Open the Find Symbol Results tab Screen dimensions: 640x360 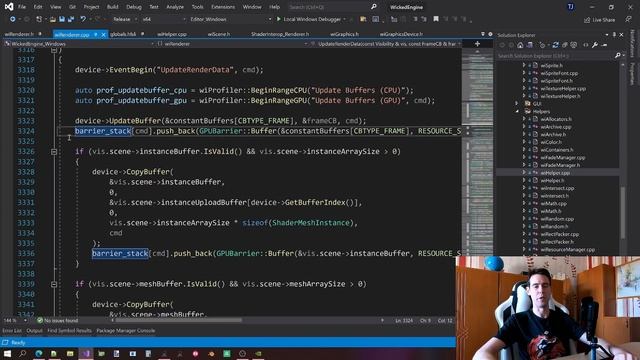pyautogui.click(x=69, y=331)
